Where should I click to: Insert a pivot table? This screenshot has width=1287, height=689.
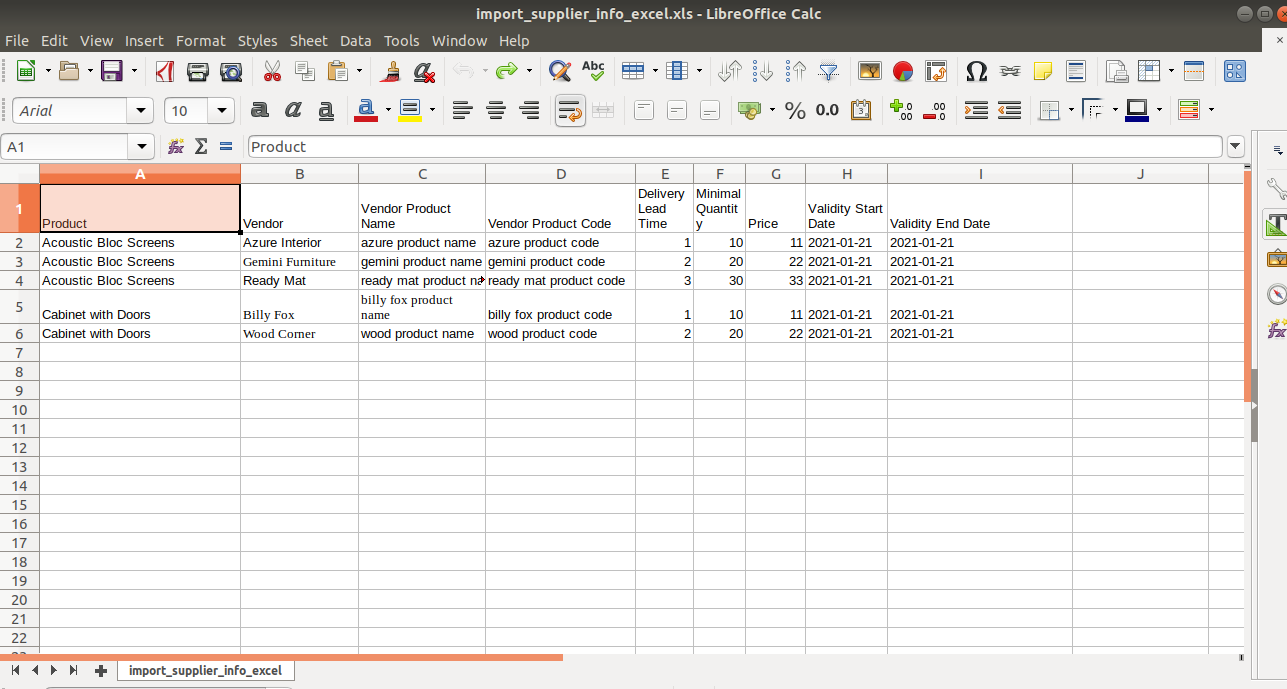(x=936, y=71)
